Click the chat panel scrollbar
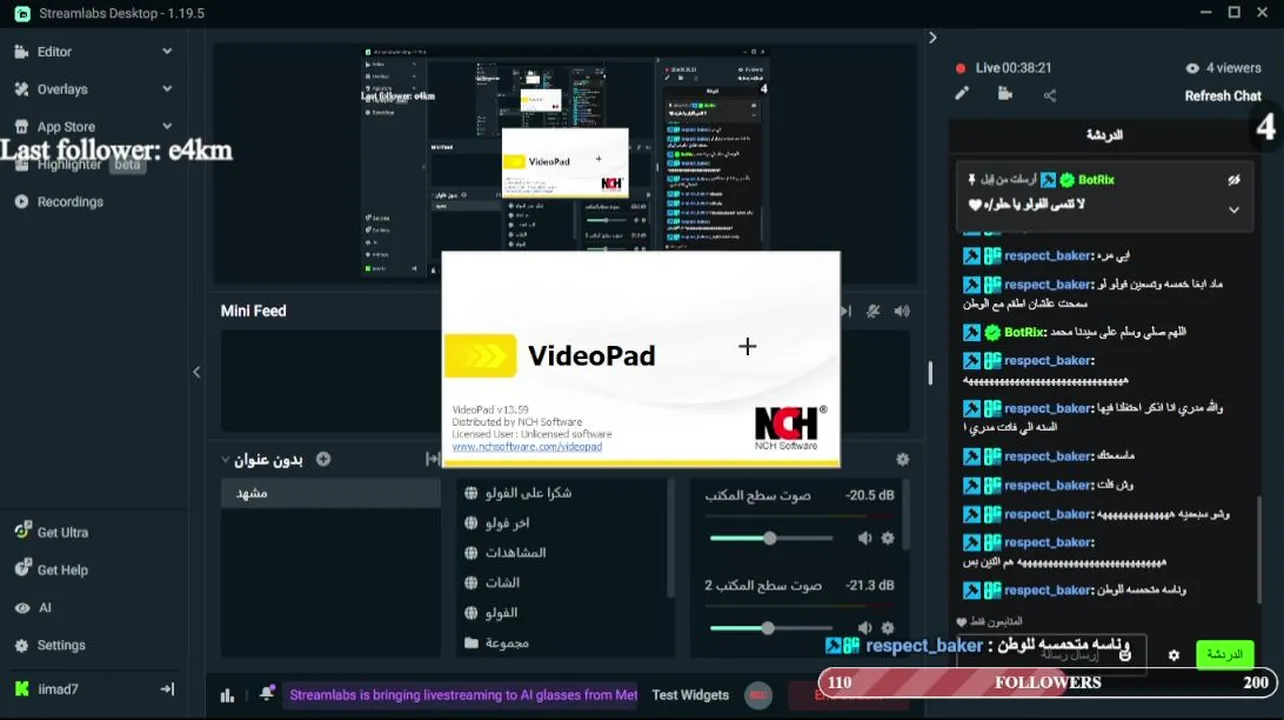This screenshot has width=1284, height=720. [1260, 549]
